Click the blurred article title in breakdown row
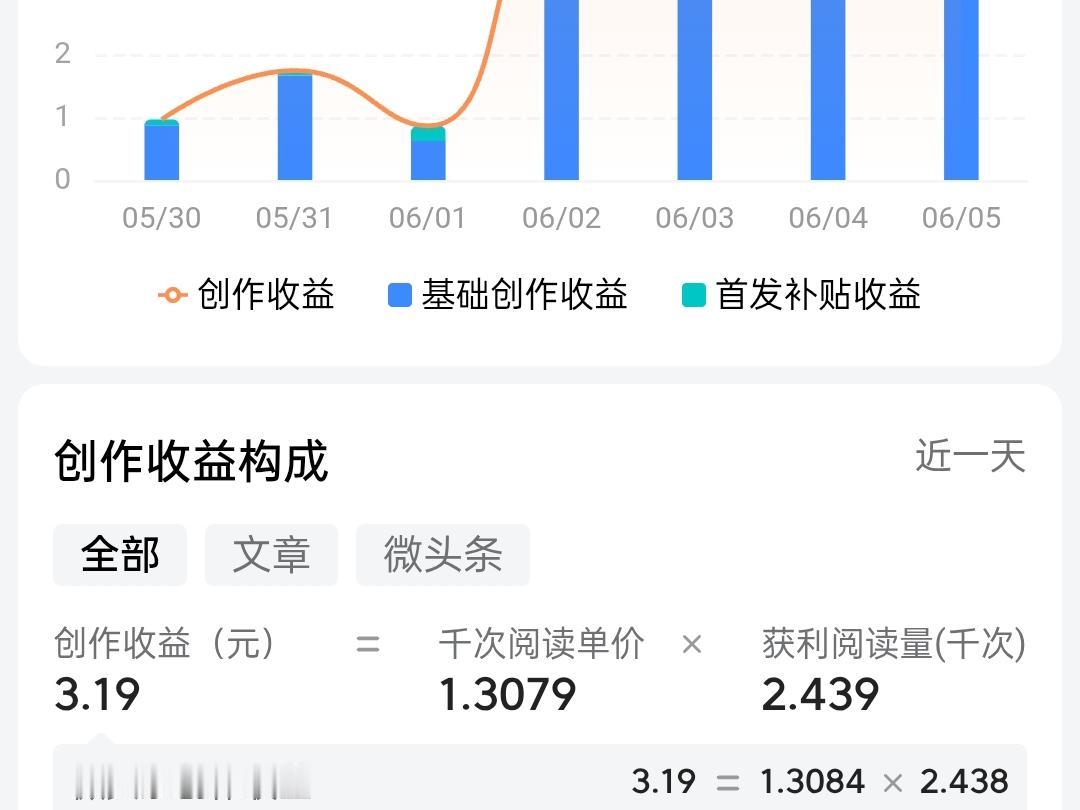The height and width of the screenshot is (810, 1080). (193, 782)
